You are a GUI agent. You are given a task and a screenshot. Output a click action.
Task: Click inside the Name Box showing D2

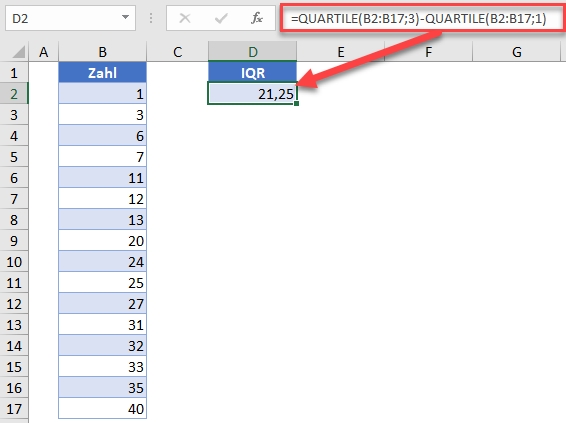tap(63, 18)
